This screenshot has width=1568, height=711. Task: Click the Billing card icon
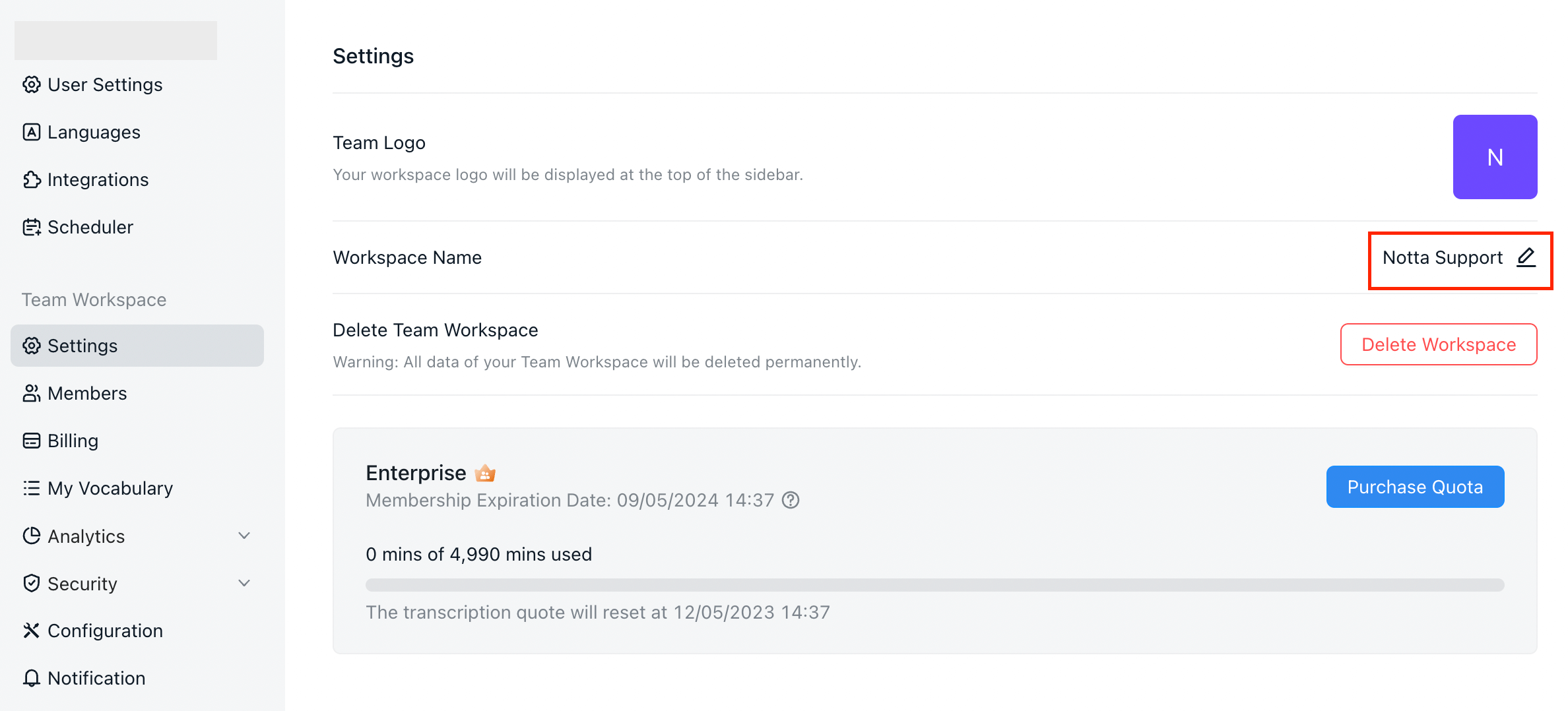31,441
